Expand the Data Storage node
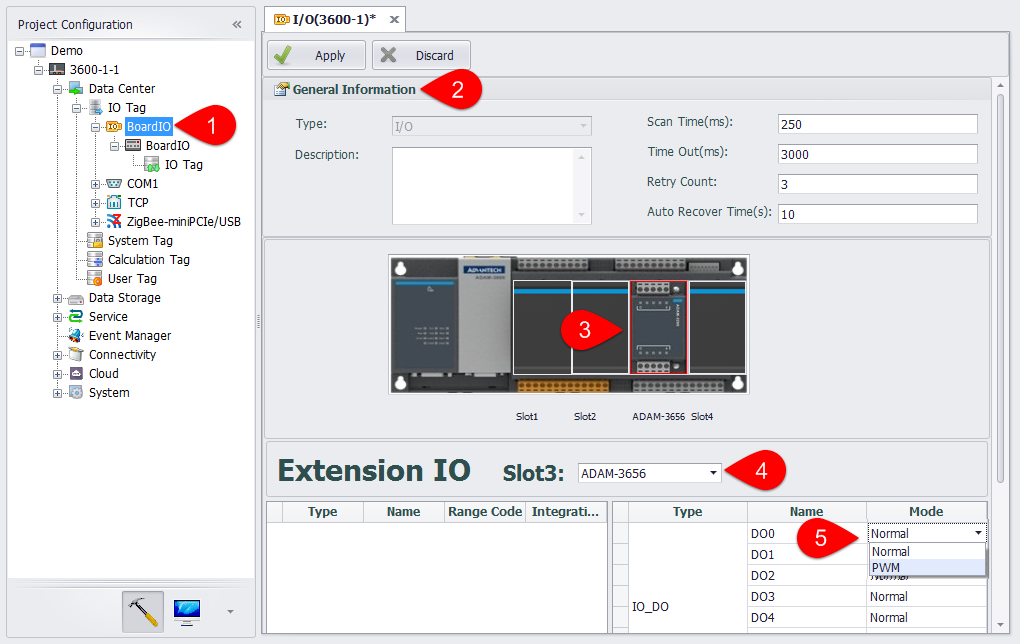The width and height of the screenshot is (1020, 644). pyautogui.click(x=58, y=298)
